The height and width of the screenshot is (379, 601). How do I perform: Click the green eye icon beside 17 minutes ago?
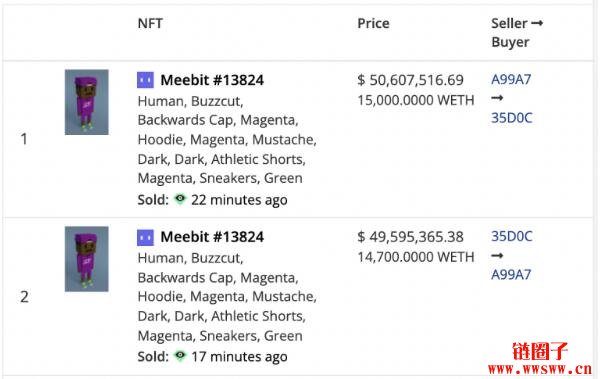(180, 356)
